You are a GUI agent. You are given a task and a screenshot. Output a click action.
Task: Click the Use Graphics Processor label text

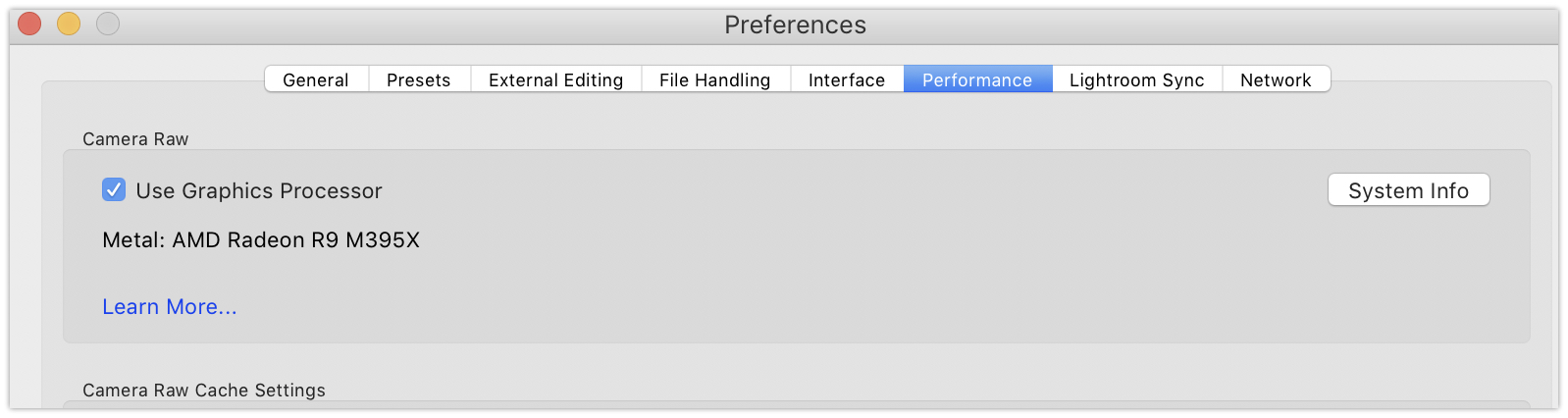point(259,190)
